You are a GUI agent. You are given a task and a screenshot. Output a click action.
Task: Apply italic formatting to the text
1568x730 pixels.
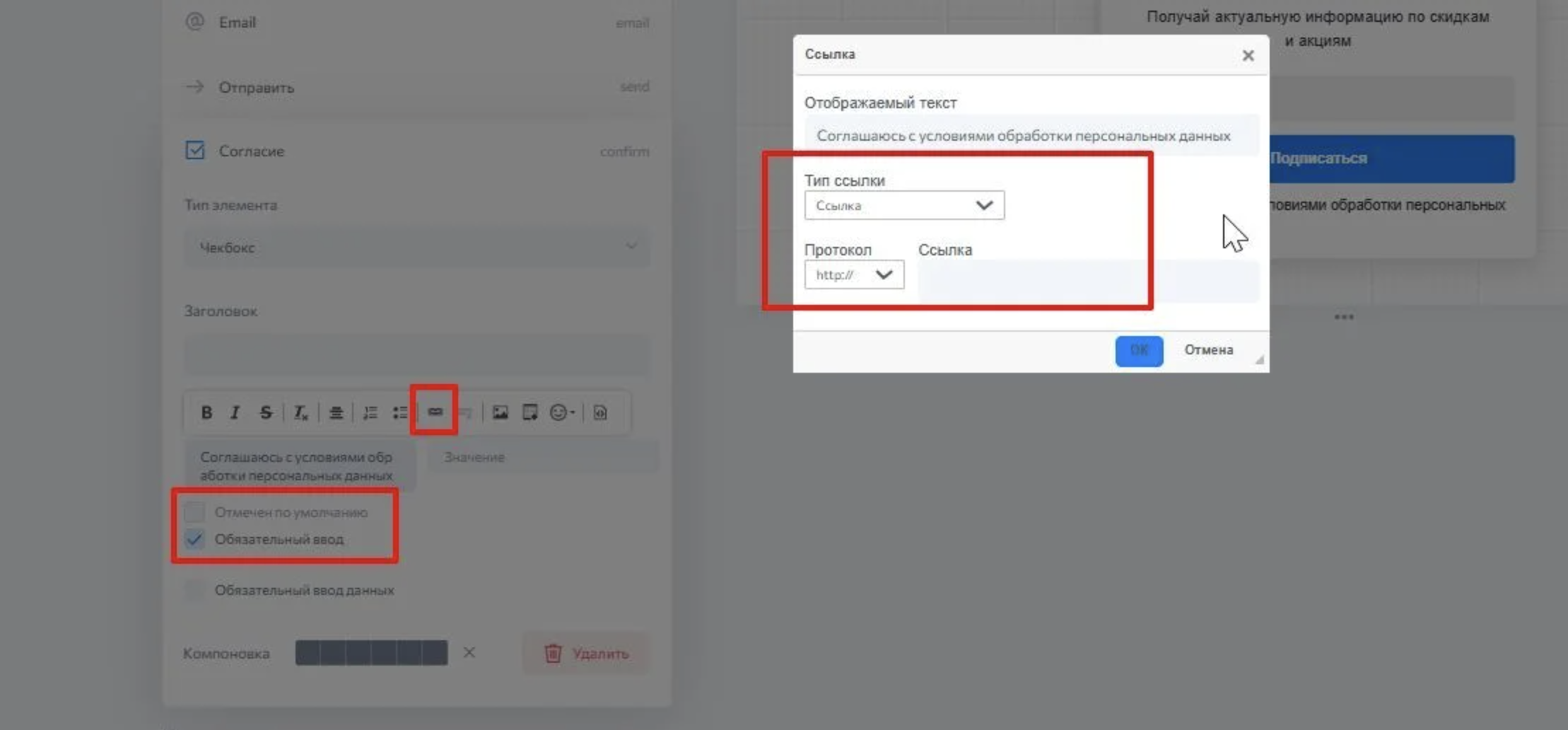tap(235, 412)
